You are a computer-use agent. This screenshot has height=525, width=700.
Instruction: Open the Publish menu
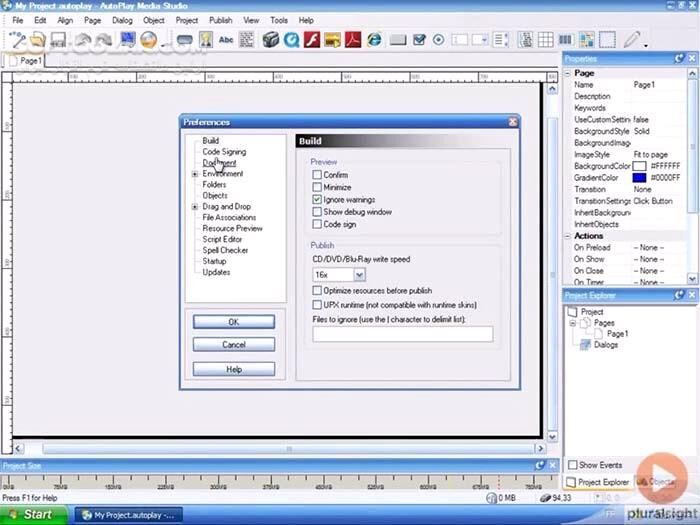(x=220, y=20)
